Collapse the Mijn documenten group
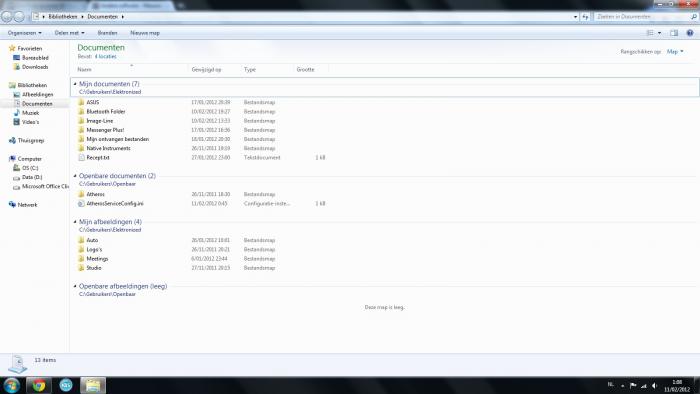This screenshot has width=700, height=394. (x=75, y=84)
